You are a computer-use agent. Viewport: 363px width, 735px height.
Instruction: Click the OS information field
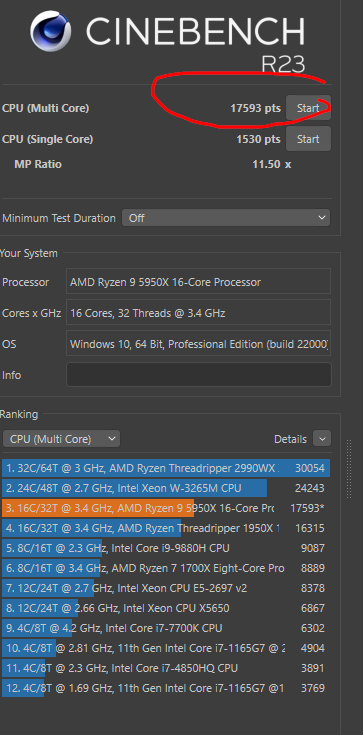[198, 344]
